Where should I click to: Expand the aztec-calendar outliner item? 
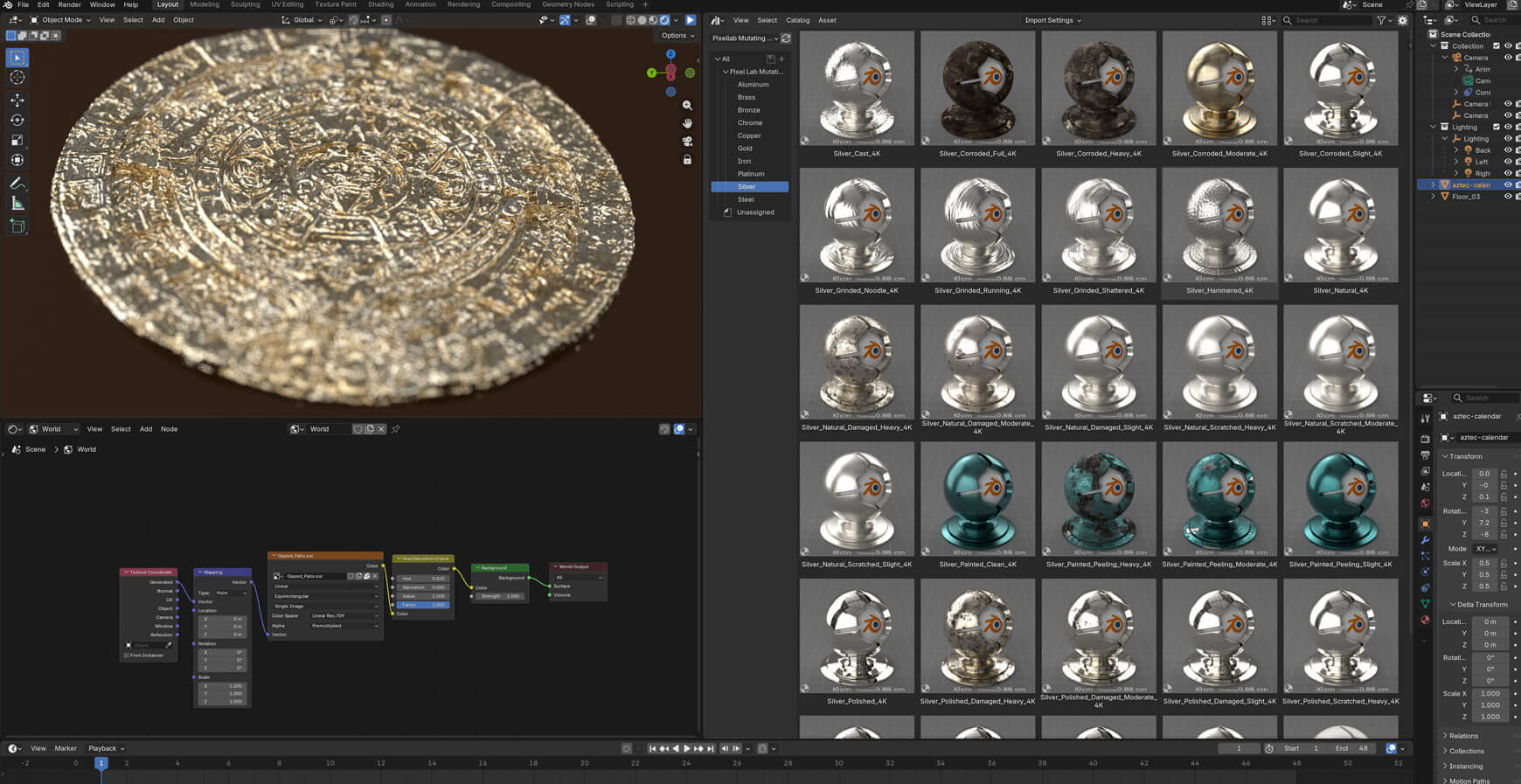pos(1433,185)
